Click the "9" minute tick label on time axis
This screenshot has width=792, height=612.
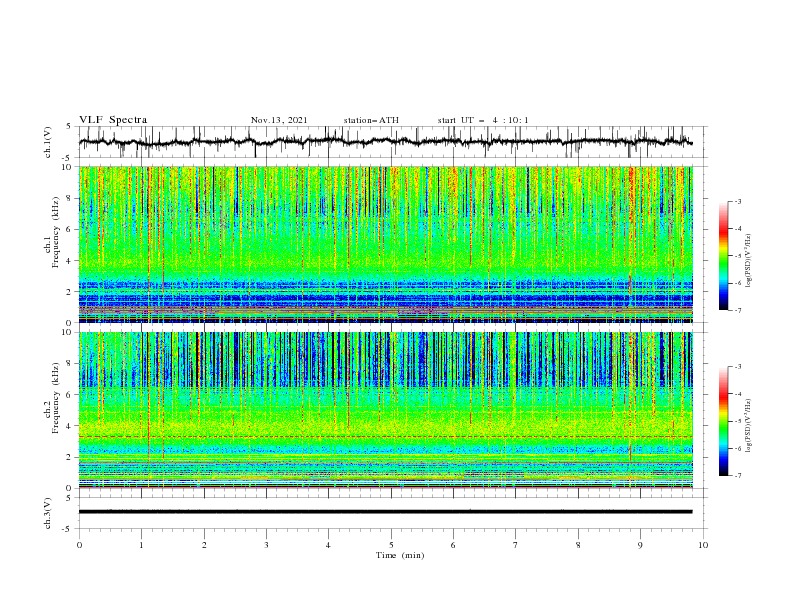click(x=640, y=545)
